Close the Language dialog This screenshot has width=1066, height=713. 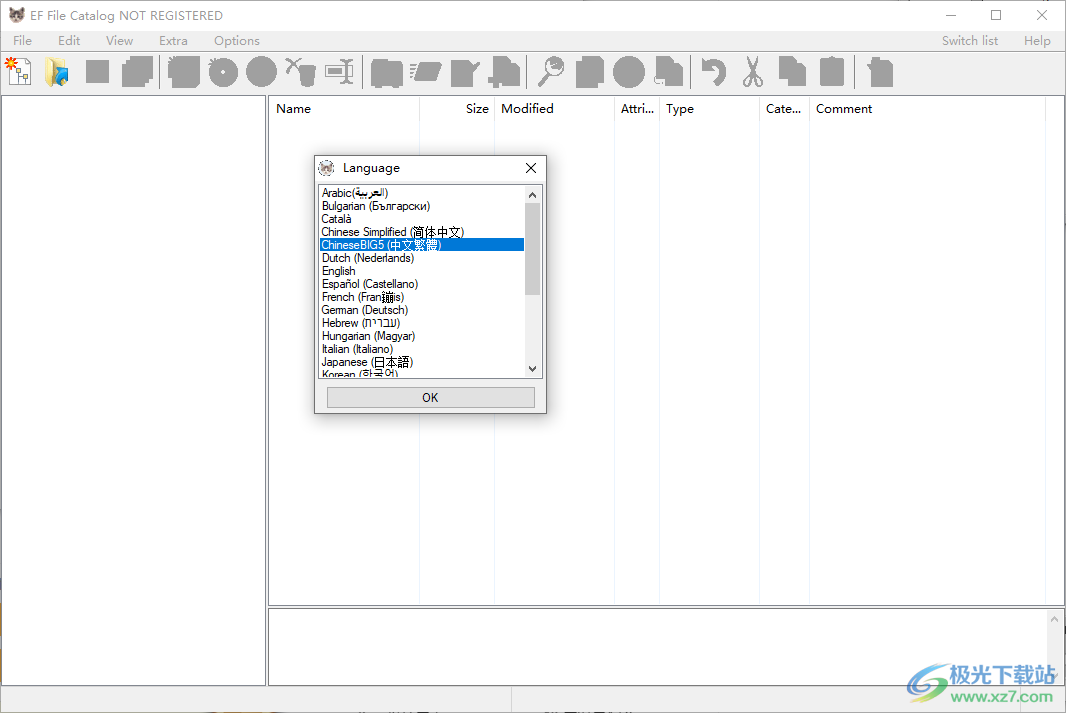(531, 168)
